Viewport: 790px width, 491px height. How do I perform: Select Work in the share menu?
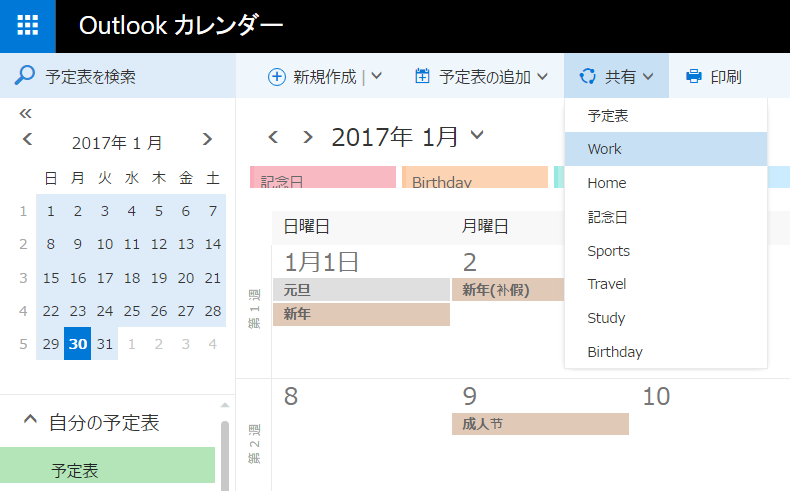point(666,149)
